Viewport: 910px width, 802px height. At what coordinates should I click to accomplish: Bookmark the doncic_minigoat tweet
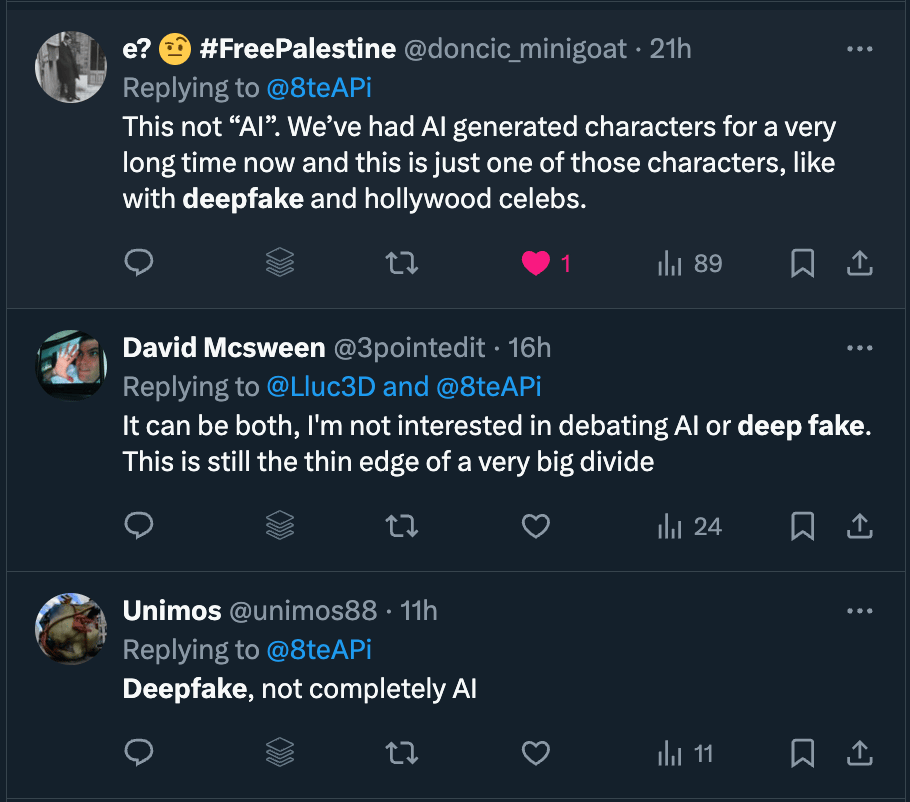(802, 263)
